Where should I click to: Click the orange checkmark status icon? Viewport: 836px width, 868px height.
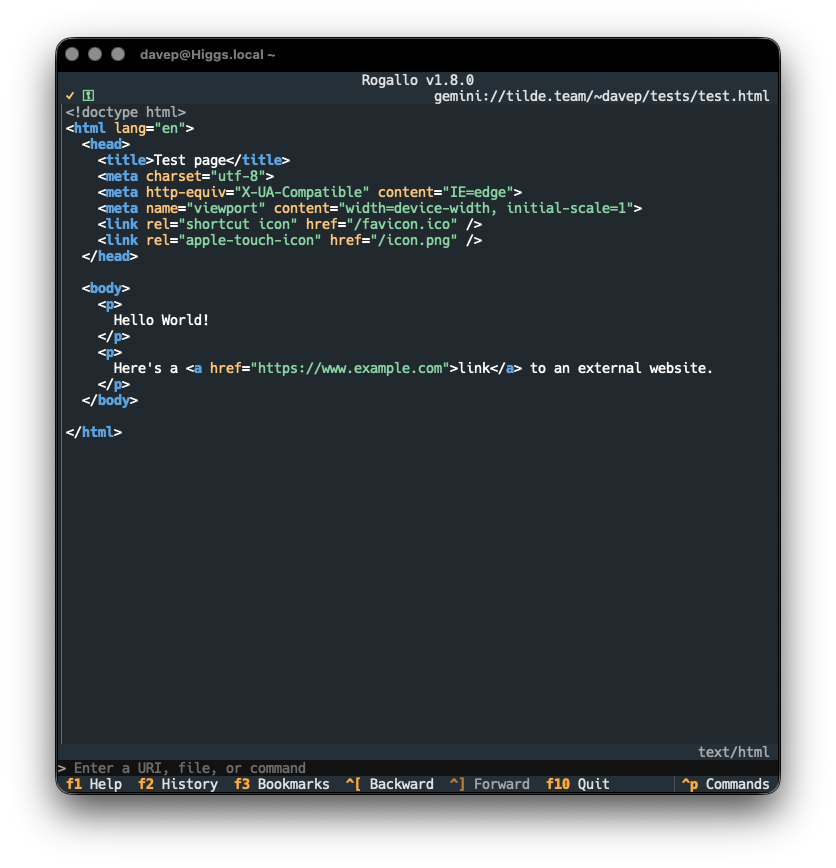pos(70,96)
